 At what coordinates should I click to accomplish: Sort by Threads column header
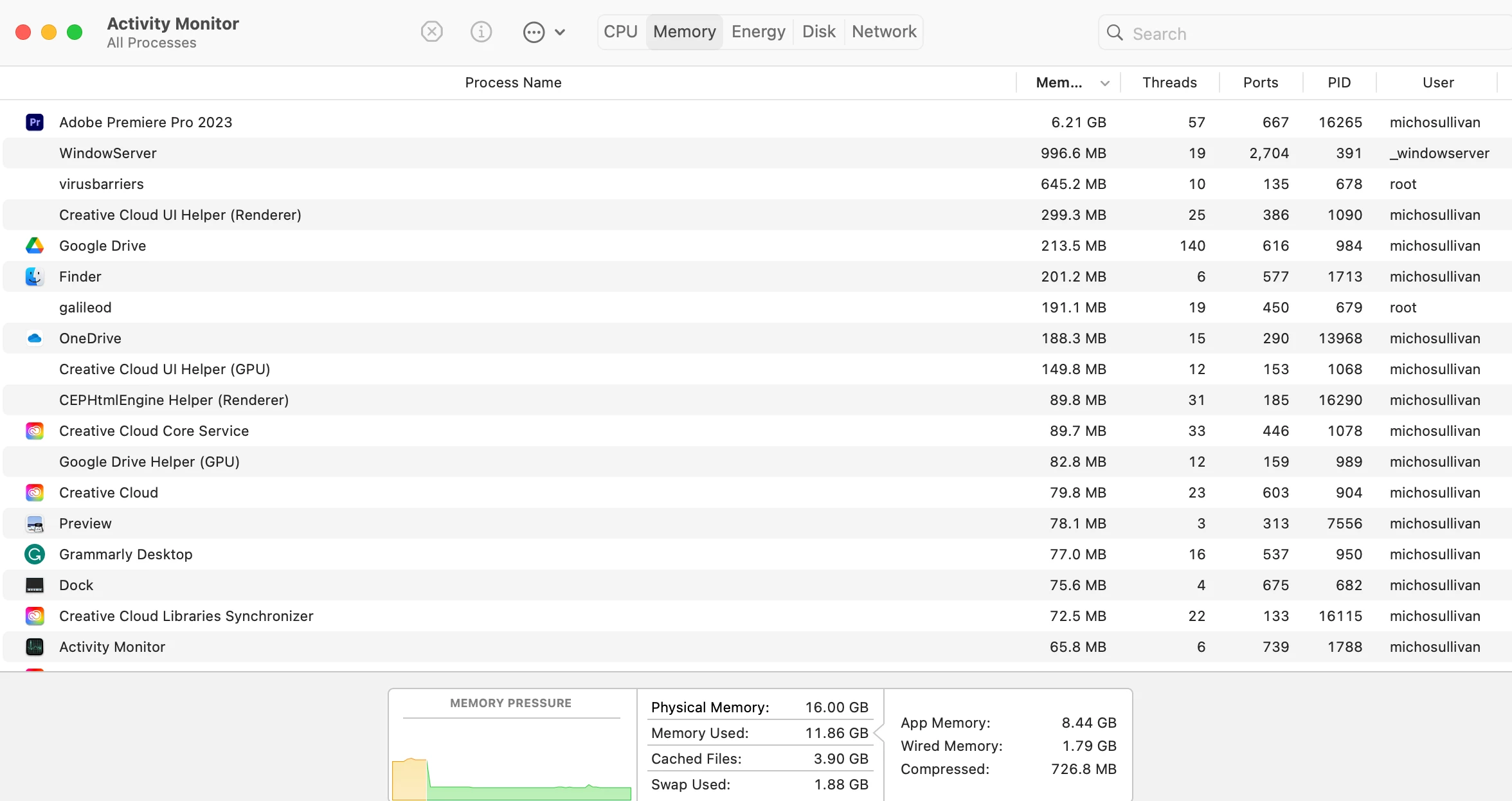tap(1169, 82)
